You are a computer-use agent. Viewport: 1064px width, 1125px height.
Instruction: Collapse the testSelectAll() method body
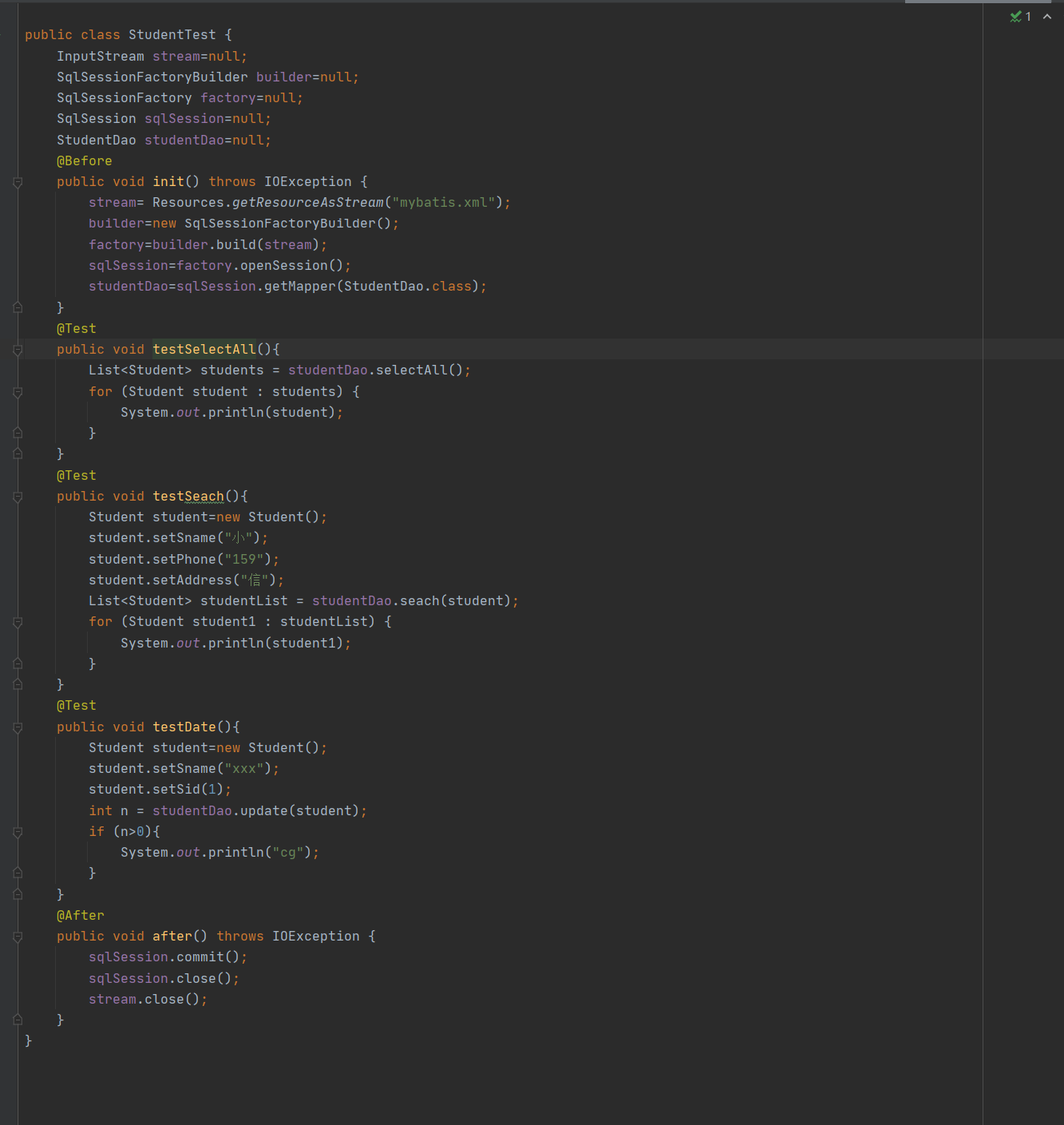coord(18,351)
